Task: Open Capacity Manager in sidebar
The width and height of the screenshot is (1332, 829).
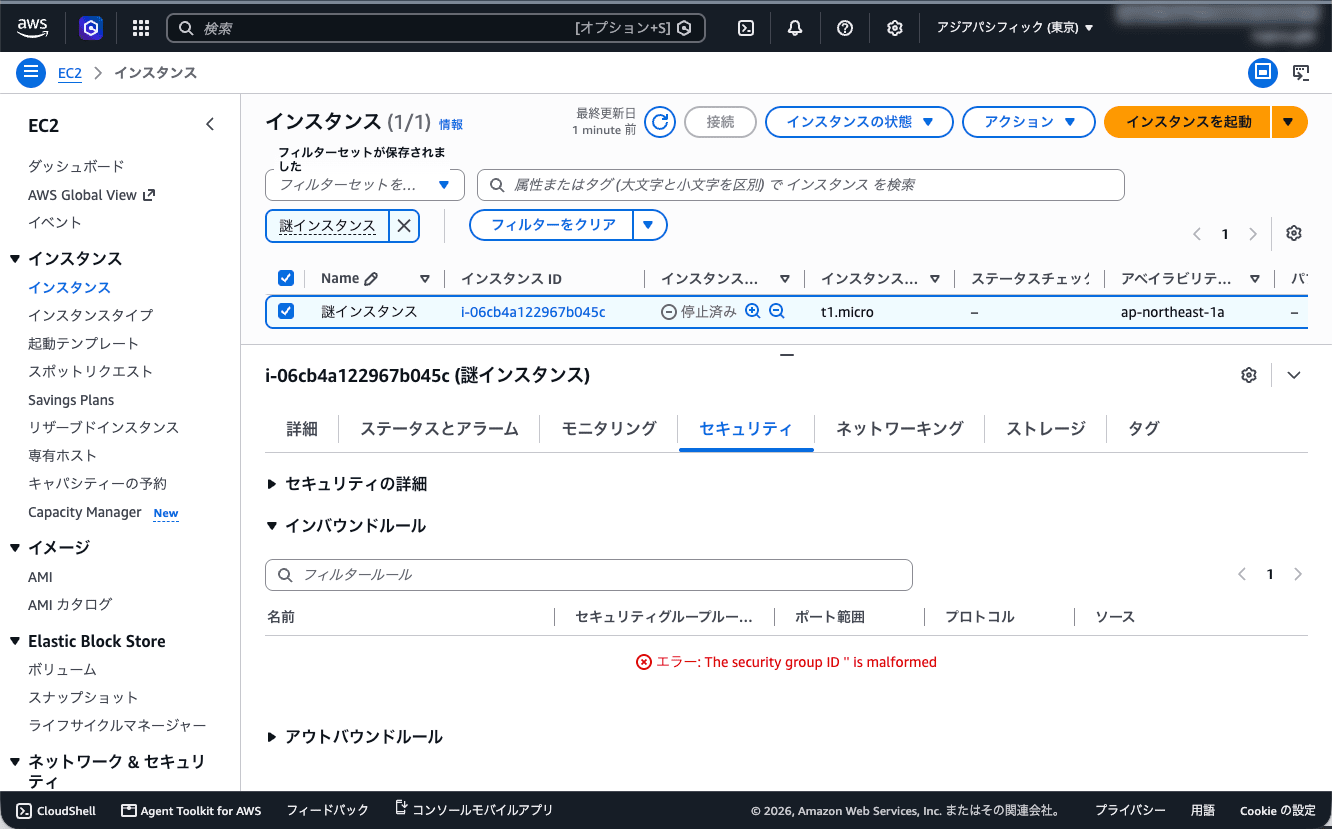Action: click(85, 512)
